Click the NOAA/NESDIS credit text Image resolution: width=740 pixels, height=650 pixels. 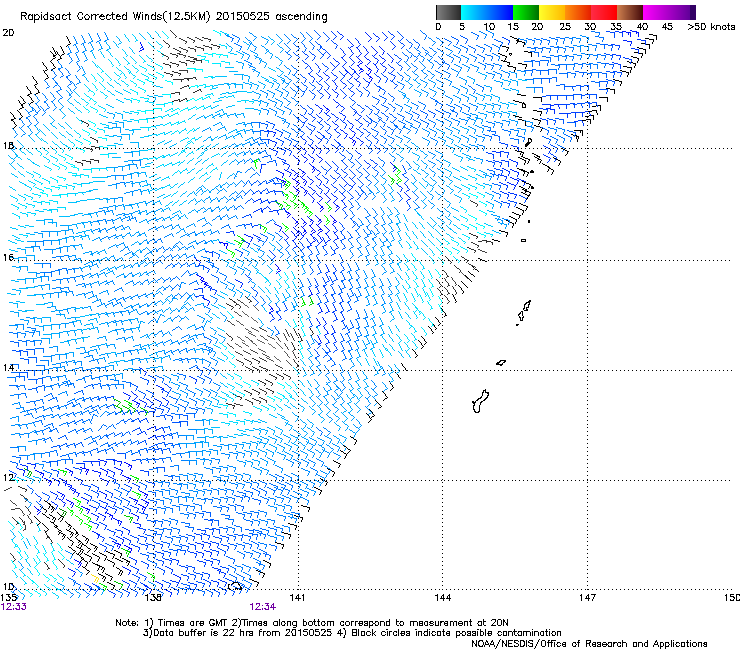tap(589, 644)
